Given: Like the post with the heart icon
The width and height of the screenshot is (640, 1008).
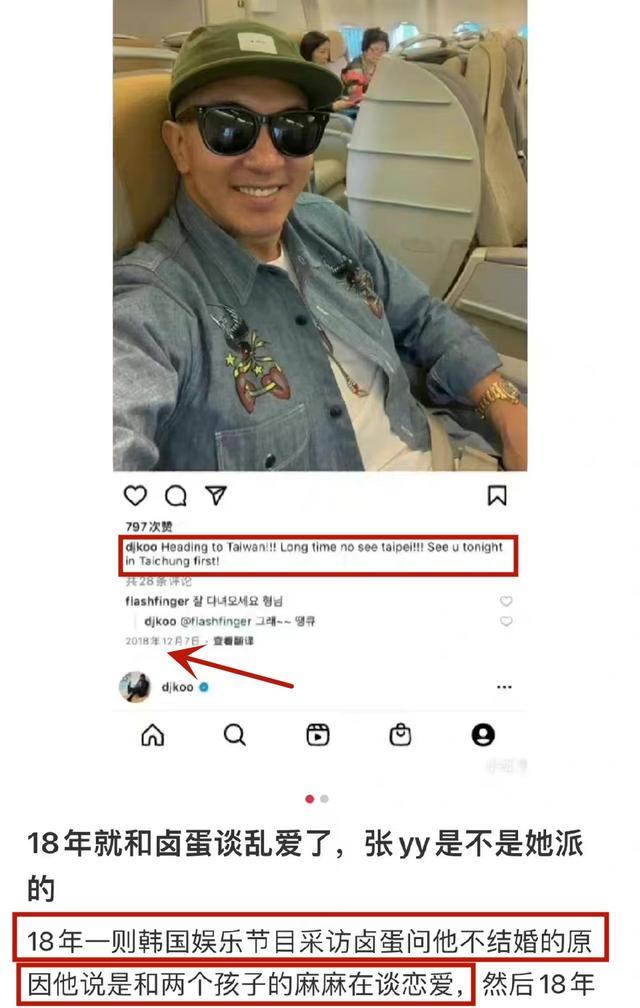Looking at the screenshot, I should [x=135, y=496].
